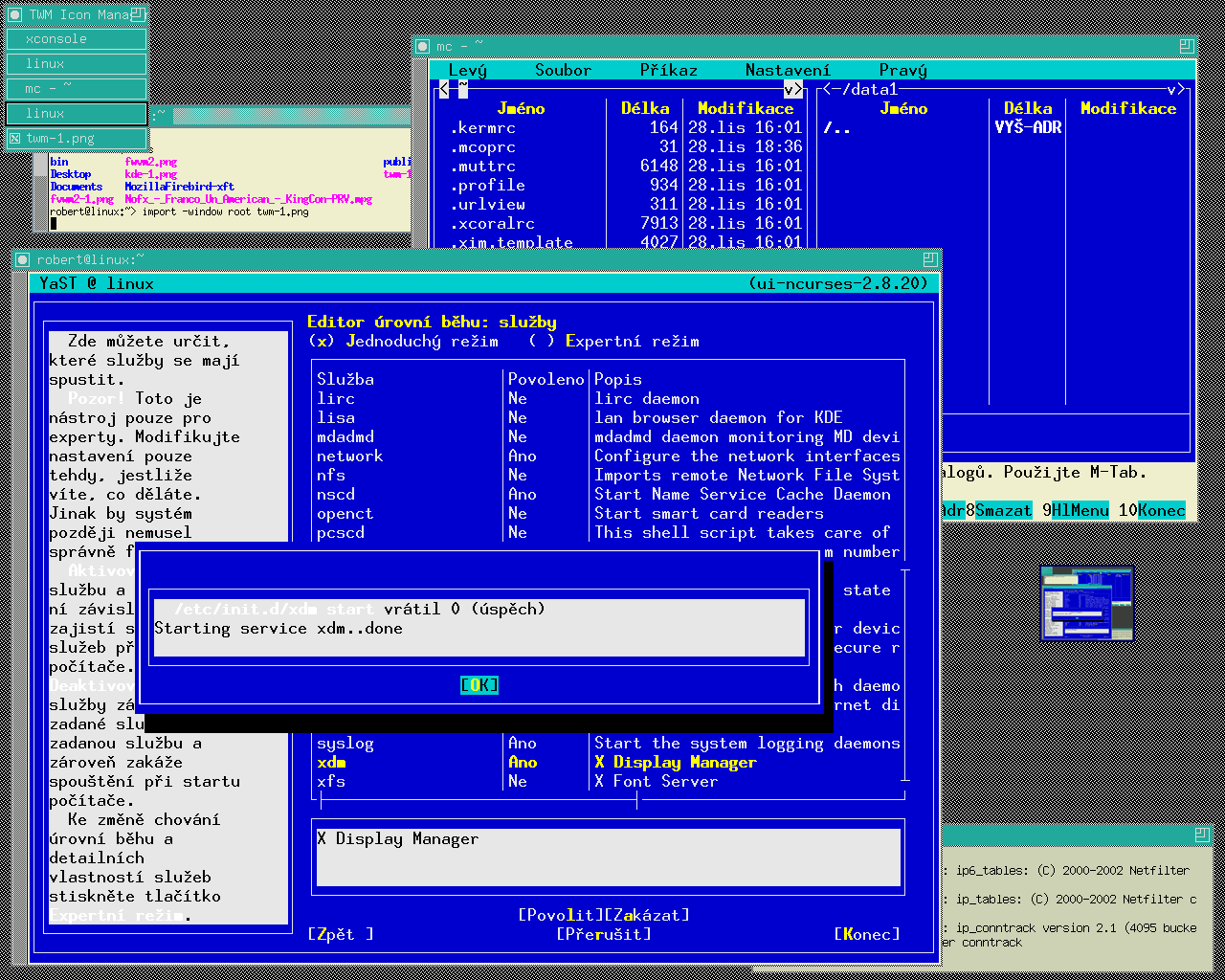Open the Levý menu in Midnight Commander

coord(468,70)
